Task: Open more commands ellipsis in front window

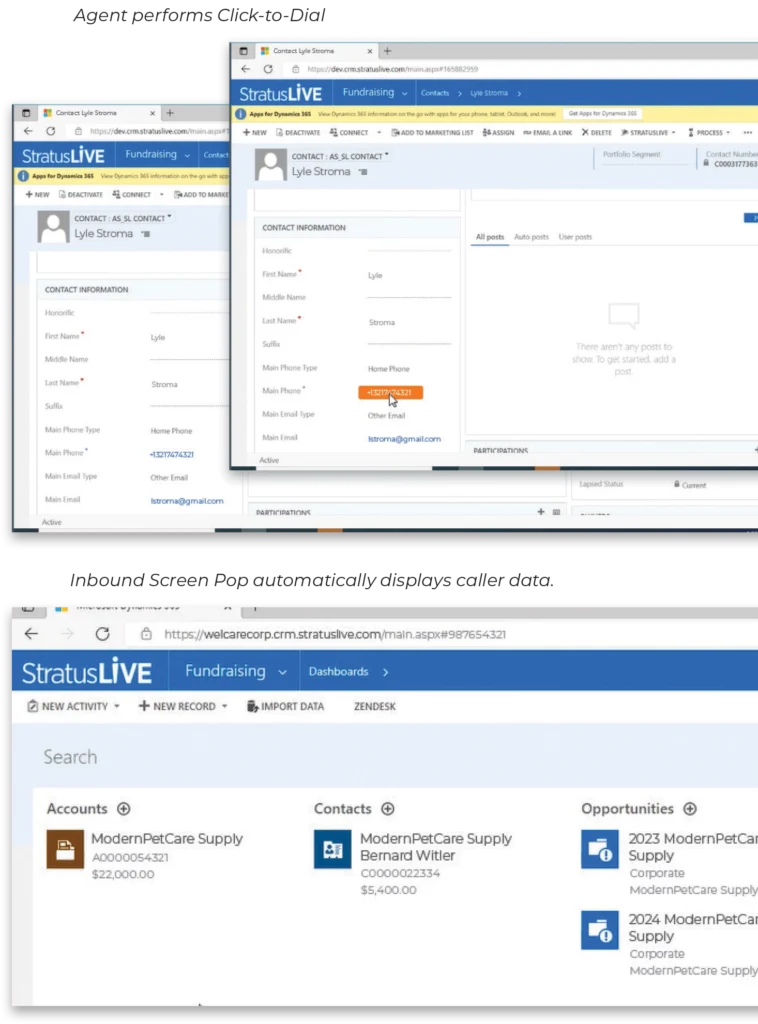Action: [748, 133]
